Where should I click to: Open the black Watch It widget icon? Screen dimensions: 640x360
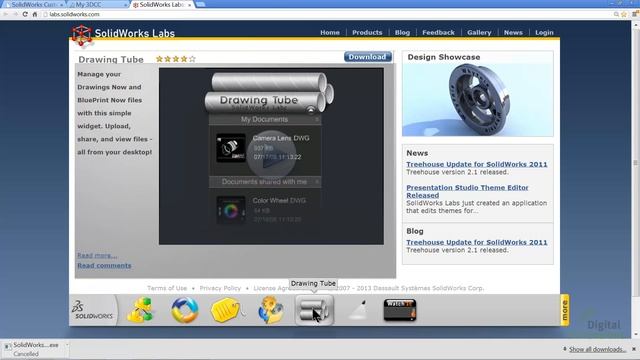(400, 310)
